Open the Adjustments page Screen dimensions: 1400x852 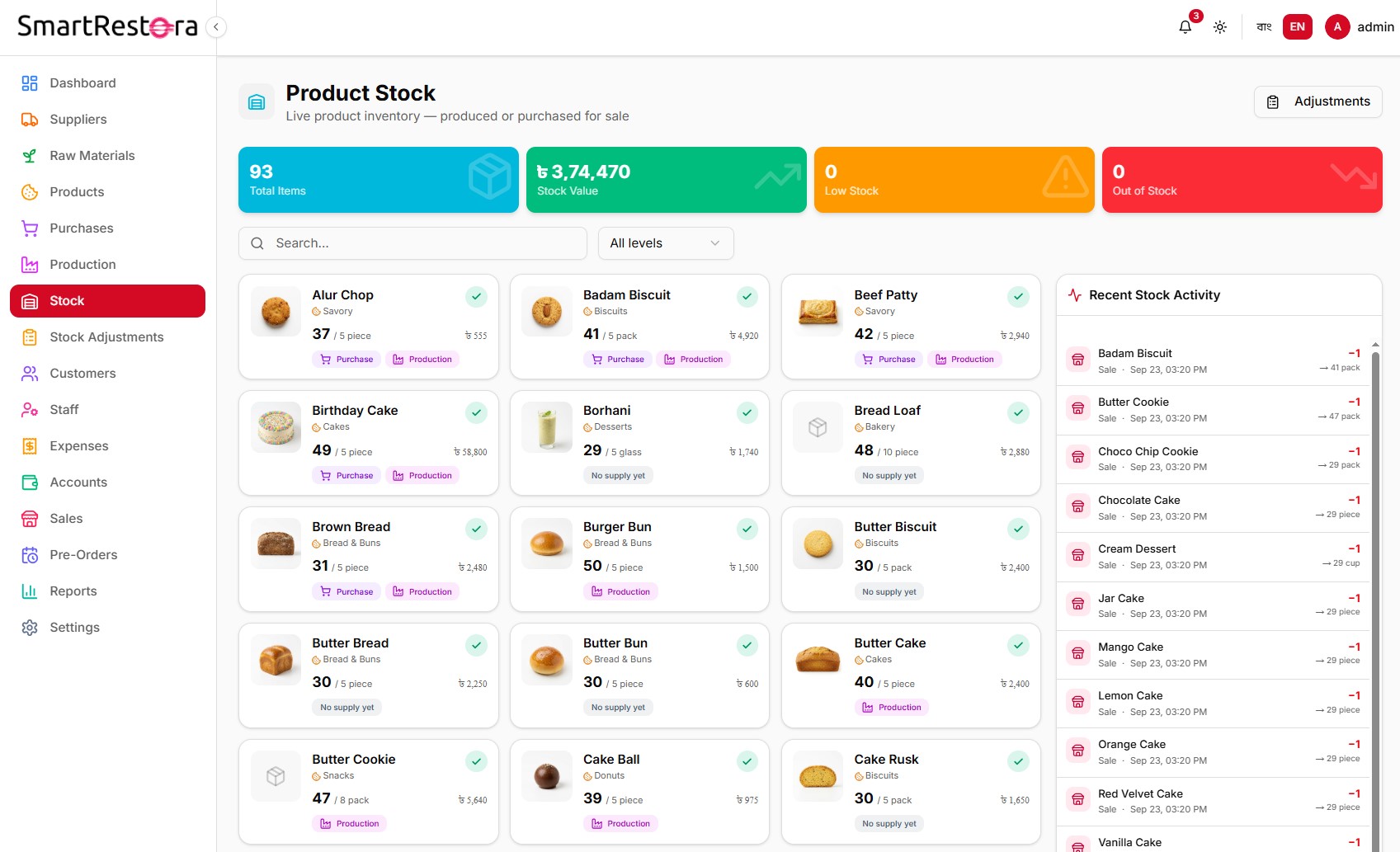1318,101
